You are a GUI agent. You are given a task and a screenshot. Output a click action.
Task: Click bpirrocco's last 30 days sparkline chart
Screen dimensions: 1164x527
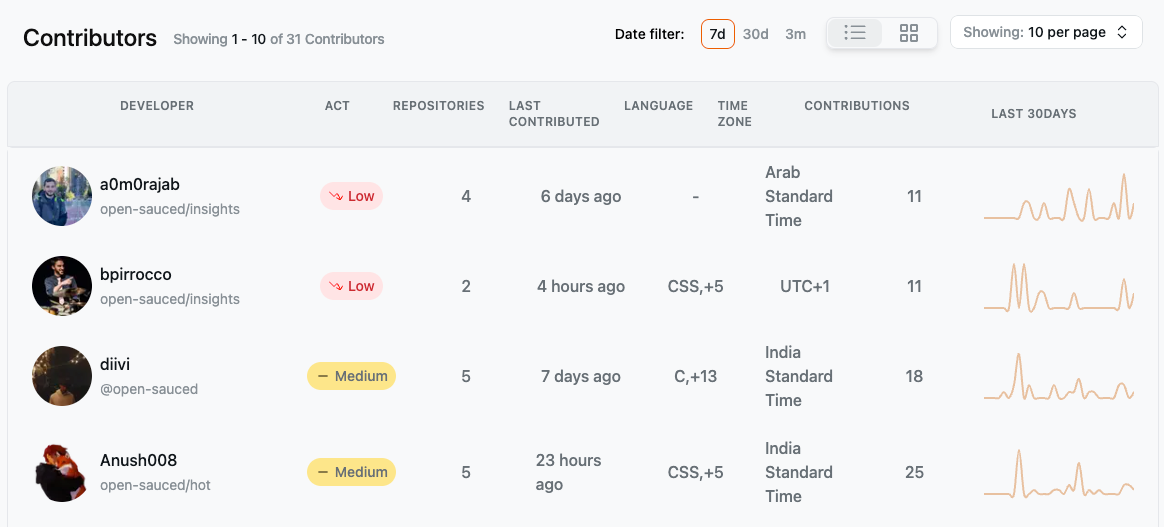point(1059,286)
